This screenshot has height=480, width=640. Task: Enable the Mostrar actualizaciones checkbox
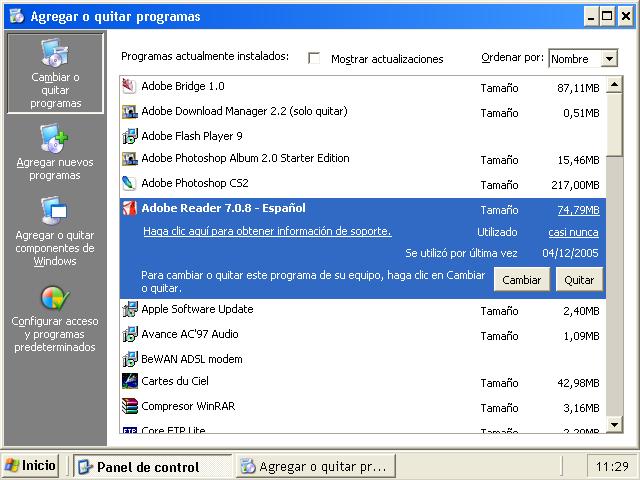click(x=314, y=58)
